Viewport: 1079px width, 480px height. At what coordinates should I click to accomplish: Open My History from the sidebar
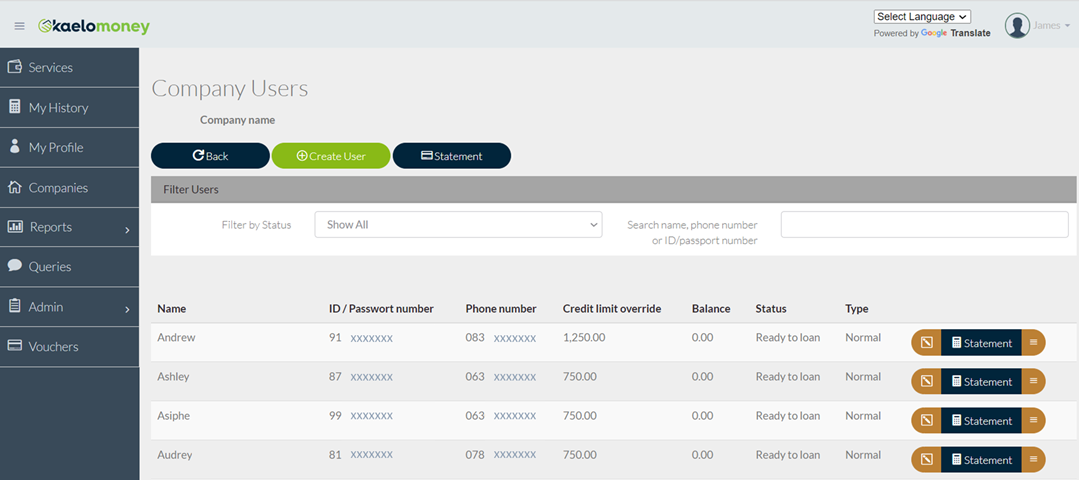[58, 108]
